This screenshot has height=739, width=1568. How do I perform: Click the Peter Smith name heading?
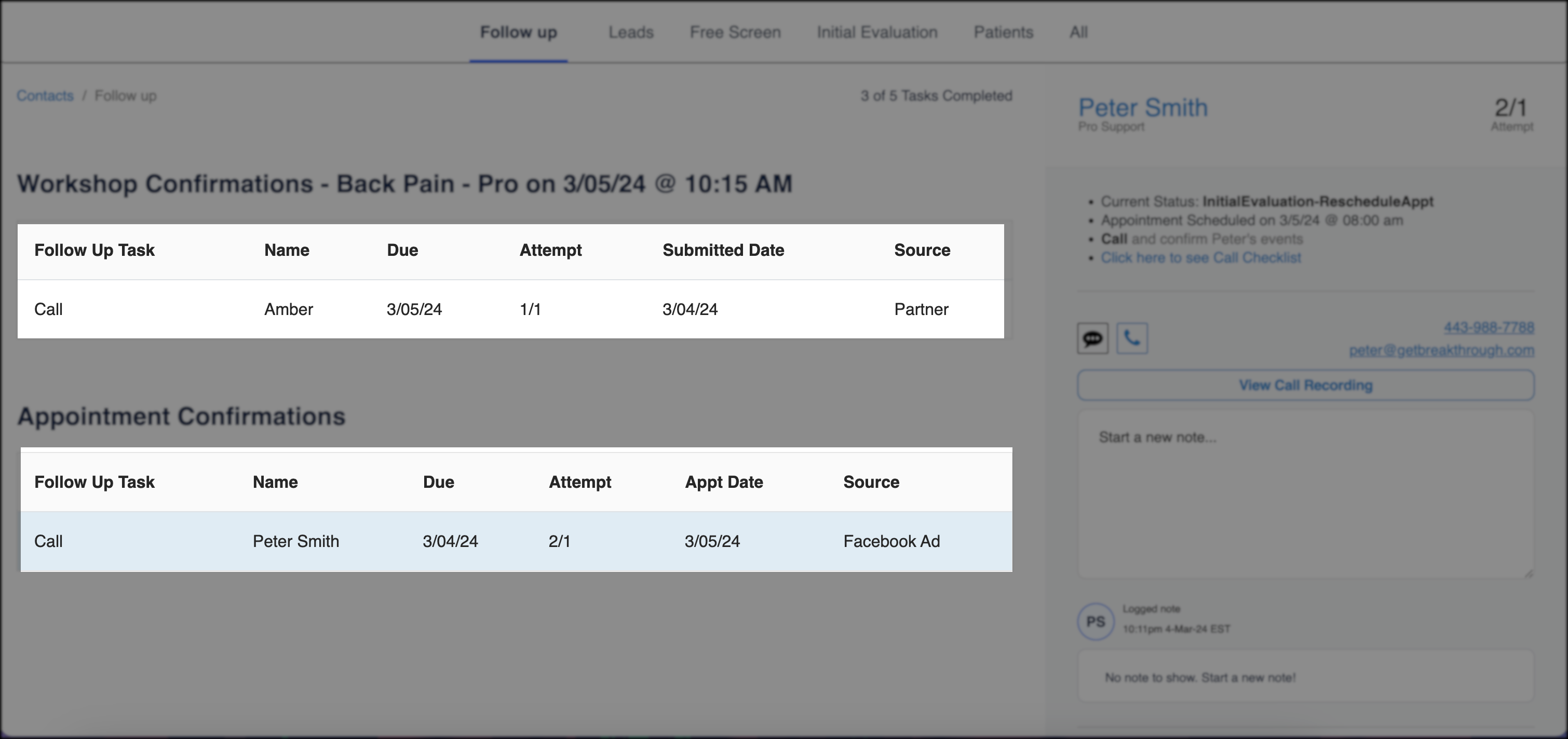point(1143,107)
